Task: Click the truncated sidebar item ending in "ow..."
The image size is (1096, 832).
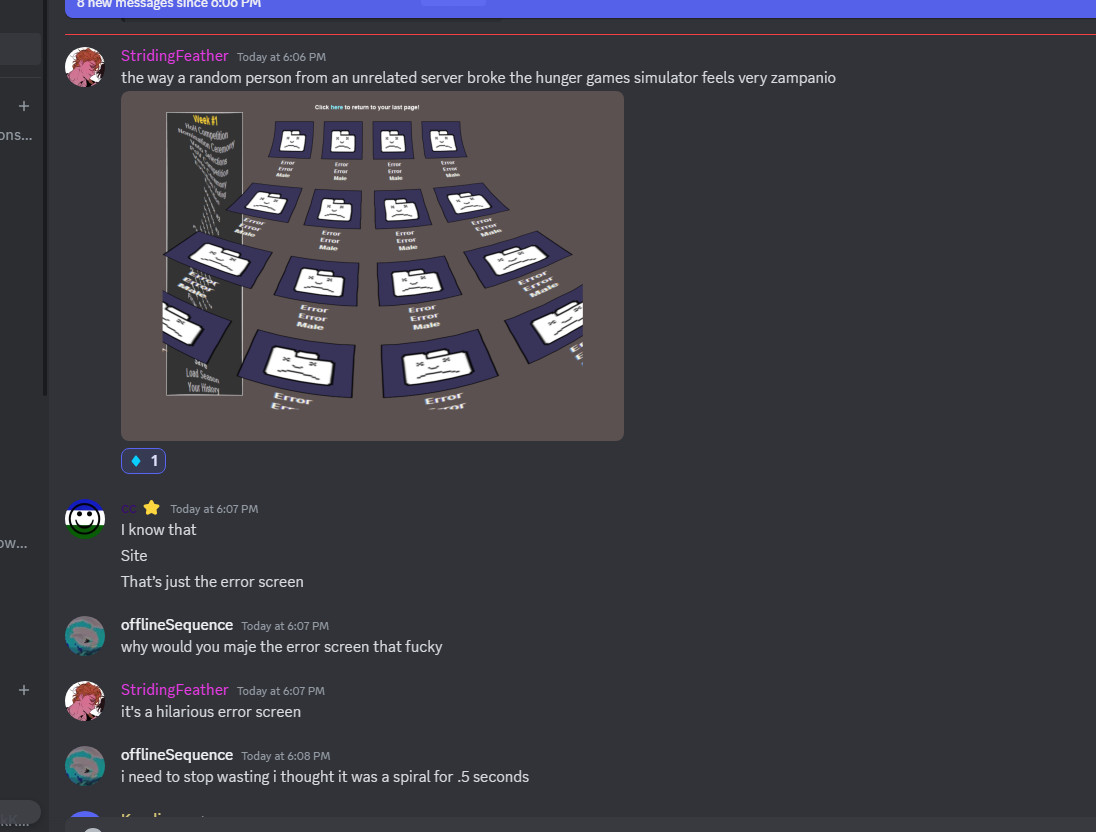Action: tap(14, 543)
